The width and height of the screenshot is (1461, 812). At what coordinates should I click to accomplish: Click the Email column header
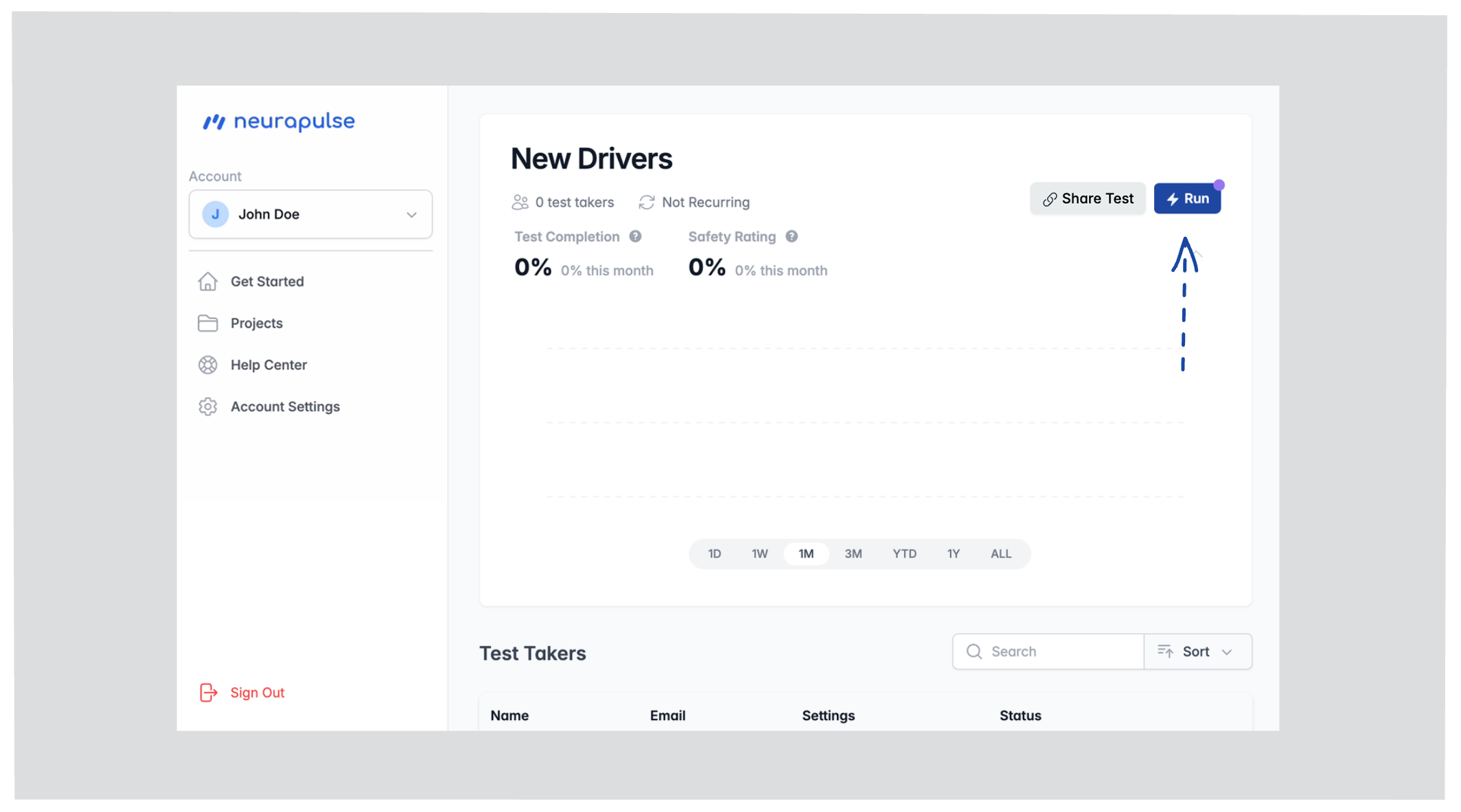pyautogui.click(x=667, y=716)
